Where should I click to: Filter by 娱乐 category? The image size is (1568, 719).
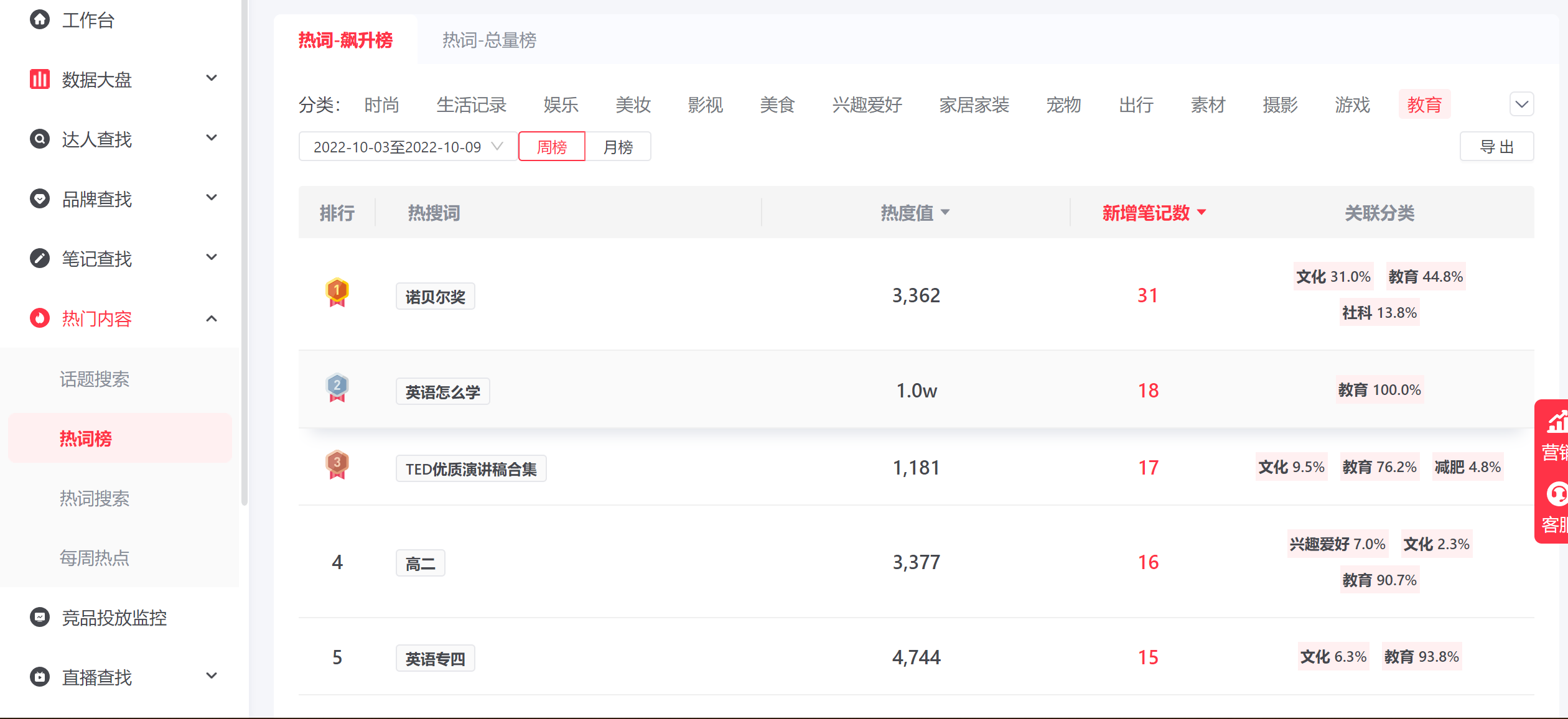(x=561, y=104)
